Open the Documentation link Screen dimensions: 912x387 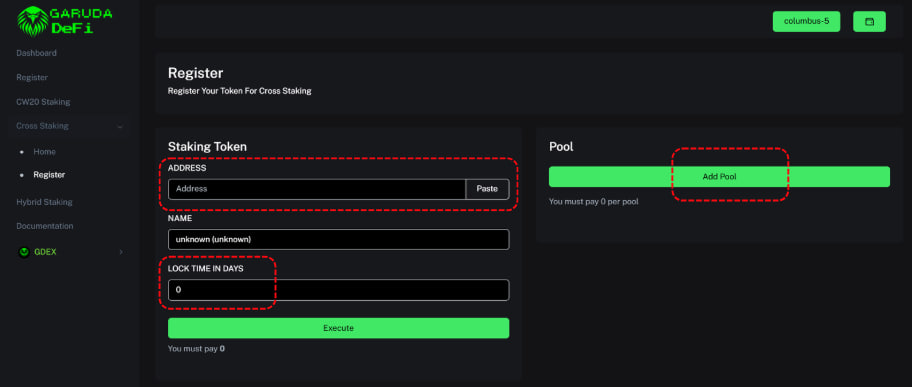pos(45,226)
